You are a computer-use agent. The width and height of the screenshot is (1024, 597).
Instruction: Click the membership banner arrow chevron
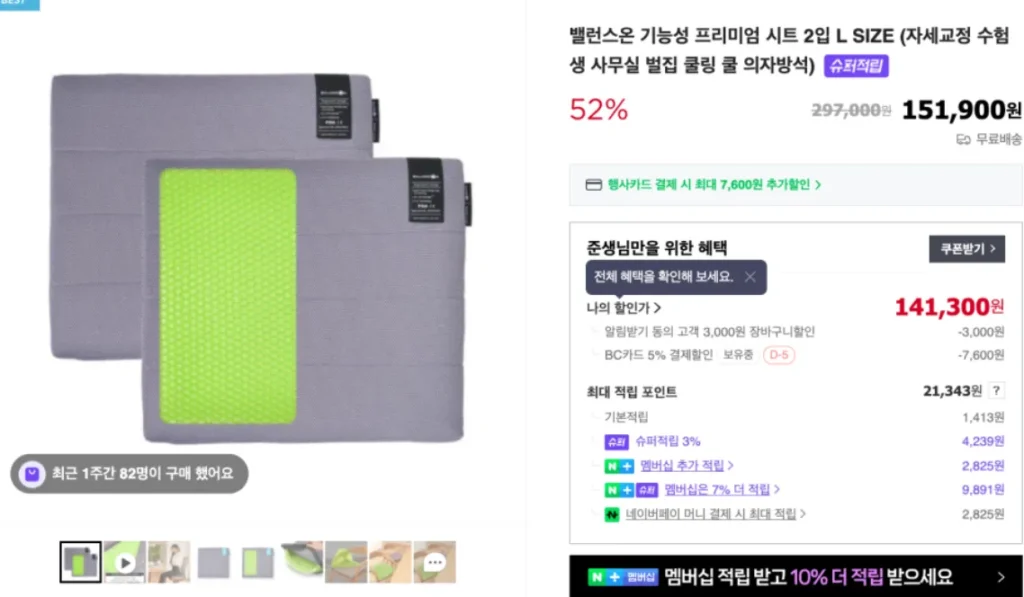[x=1001, y=577]
